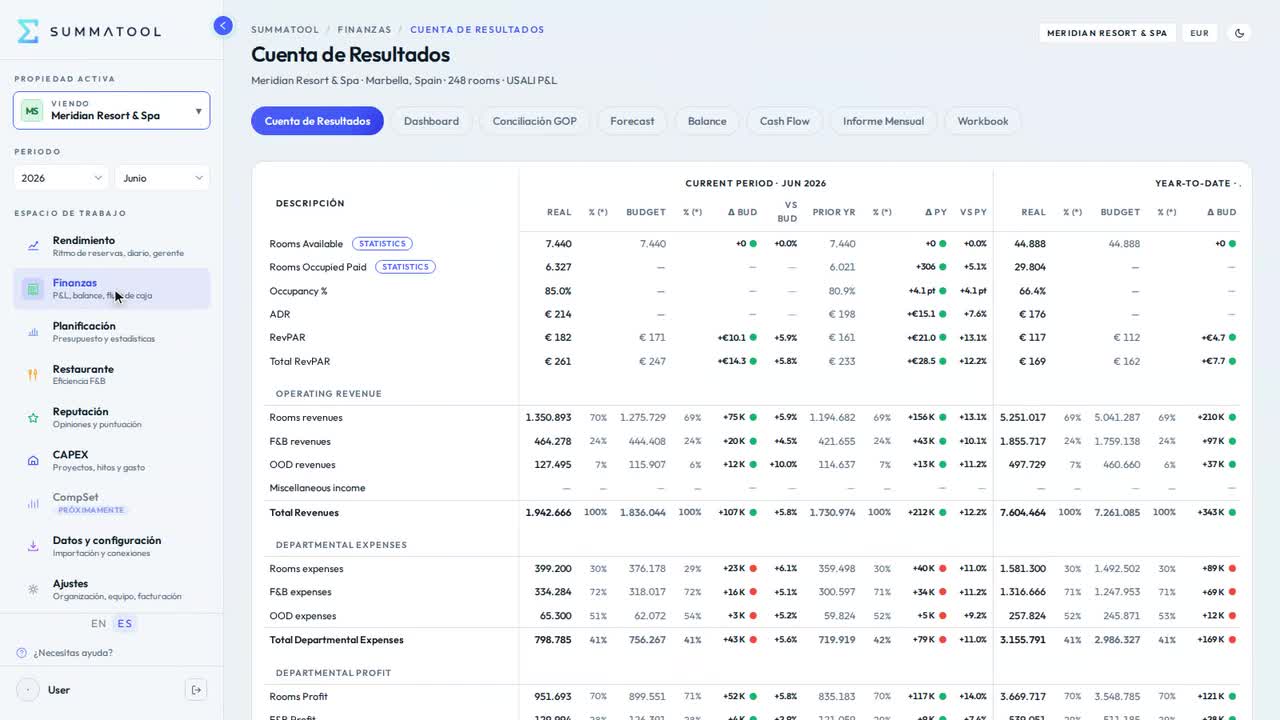Open CAPEX in the sidebar
The image size is (1280, 720).
[x=112, y=461]
